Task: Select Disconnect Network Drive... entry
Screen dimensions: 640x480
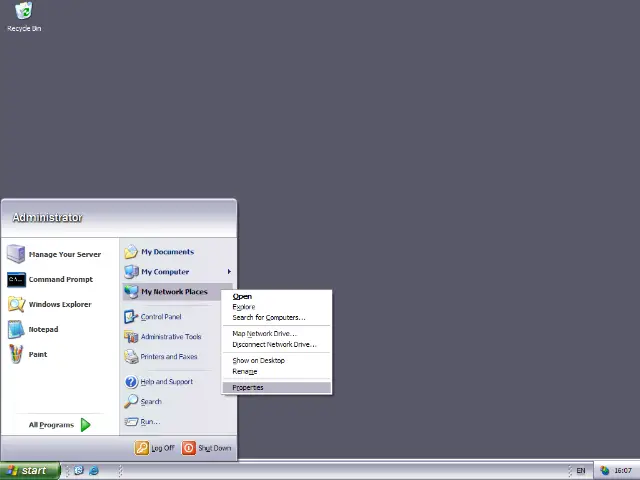Action: click(277, 344)
